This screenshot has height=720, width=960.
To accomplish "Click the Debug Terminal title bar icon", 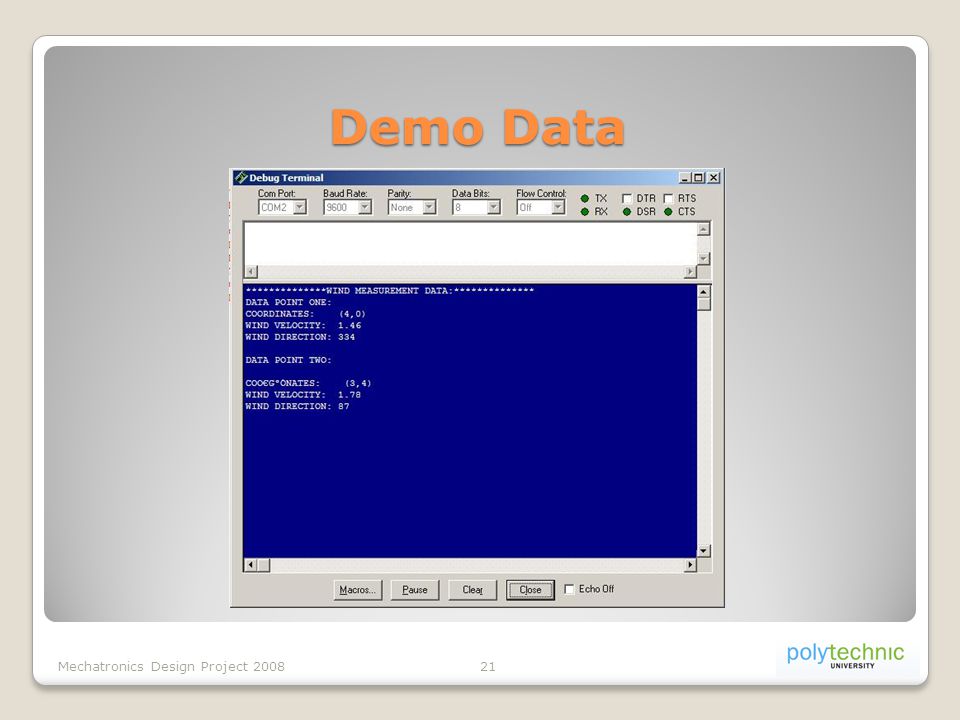I will tap(241, 178).
